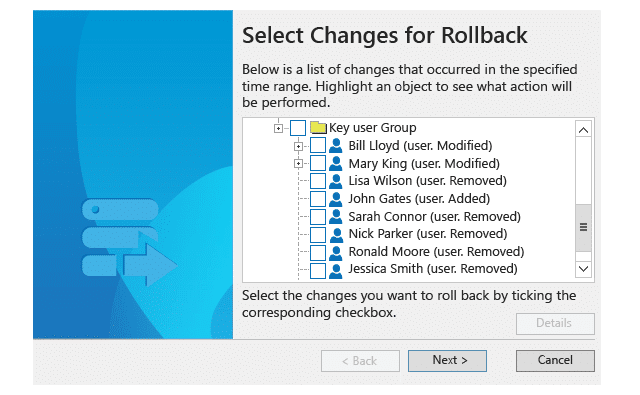Highlight 'Ronald Moore (user. Removed)' text

click(x=436, y=252)
